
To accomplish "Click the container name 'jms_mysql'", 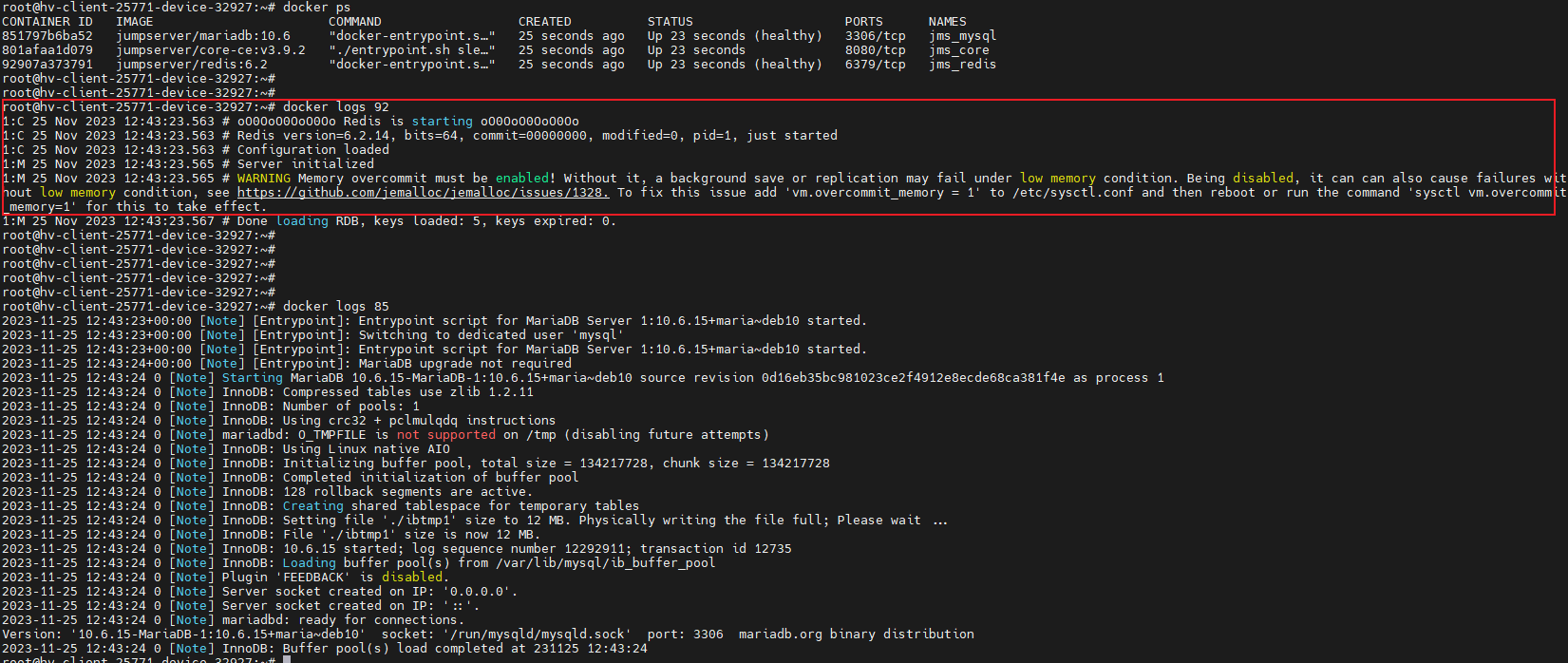I will [963, 36].
